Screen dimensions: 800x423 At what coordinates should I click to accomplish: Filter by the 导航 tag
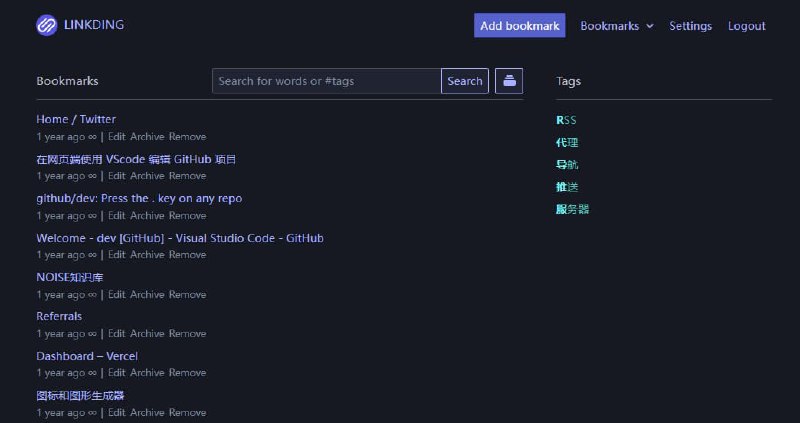567,165
